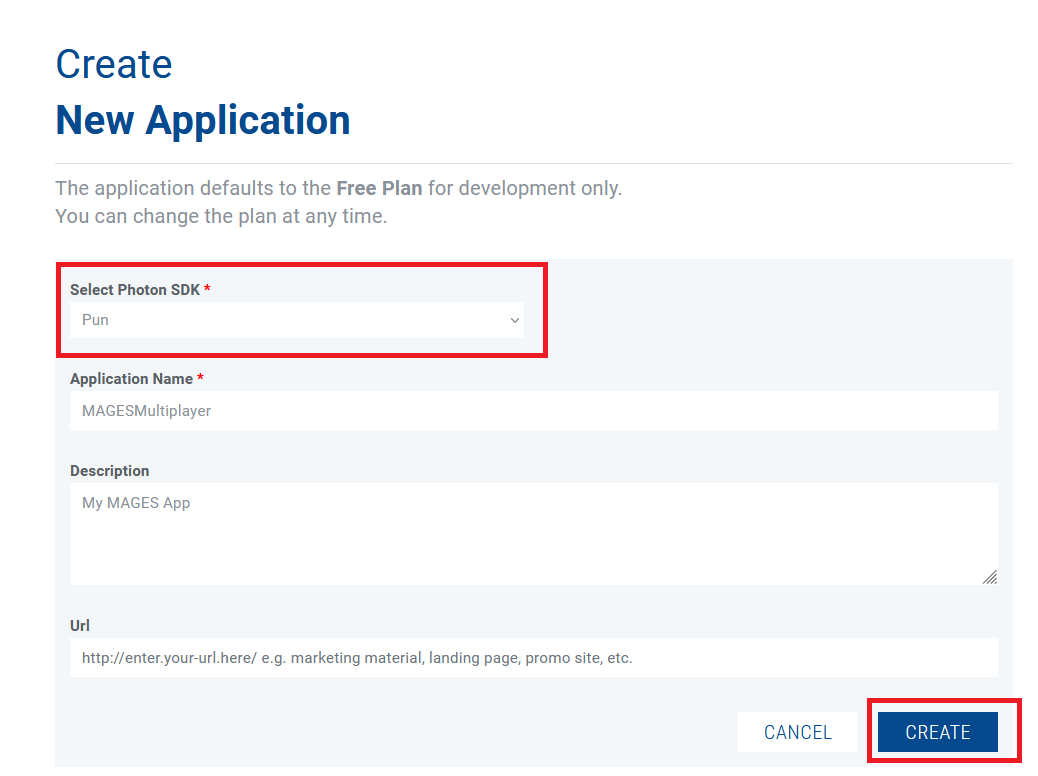Focus the Url input field
The image size is (1038, 776).
(x=533, y=658)
